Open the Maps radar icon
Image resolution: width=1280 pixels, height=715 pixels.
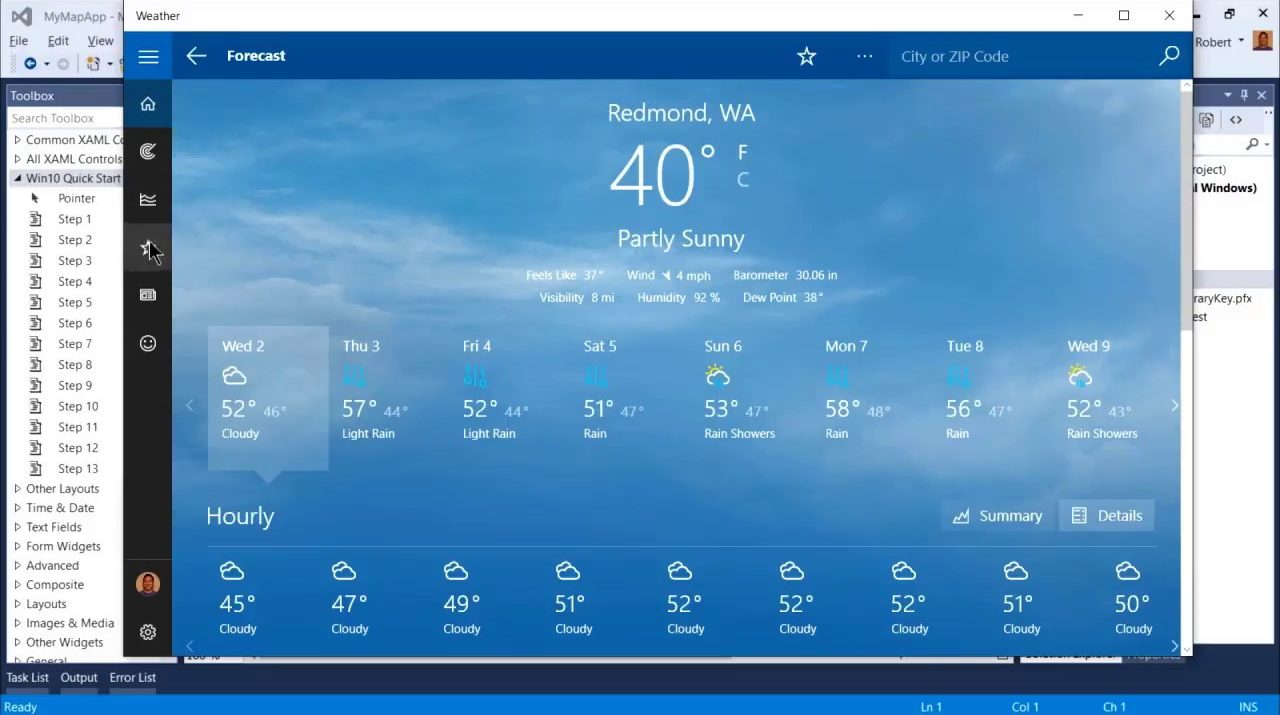coord(148,152)
